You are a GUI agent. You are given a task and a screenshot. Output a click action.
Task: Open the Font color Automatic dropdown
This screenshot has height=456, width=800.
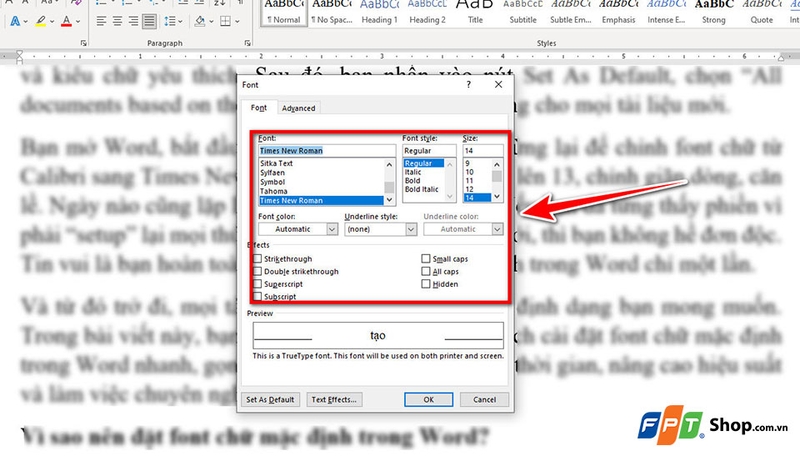(332, 230)
